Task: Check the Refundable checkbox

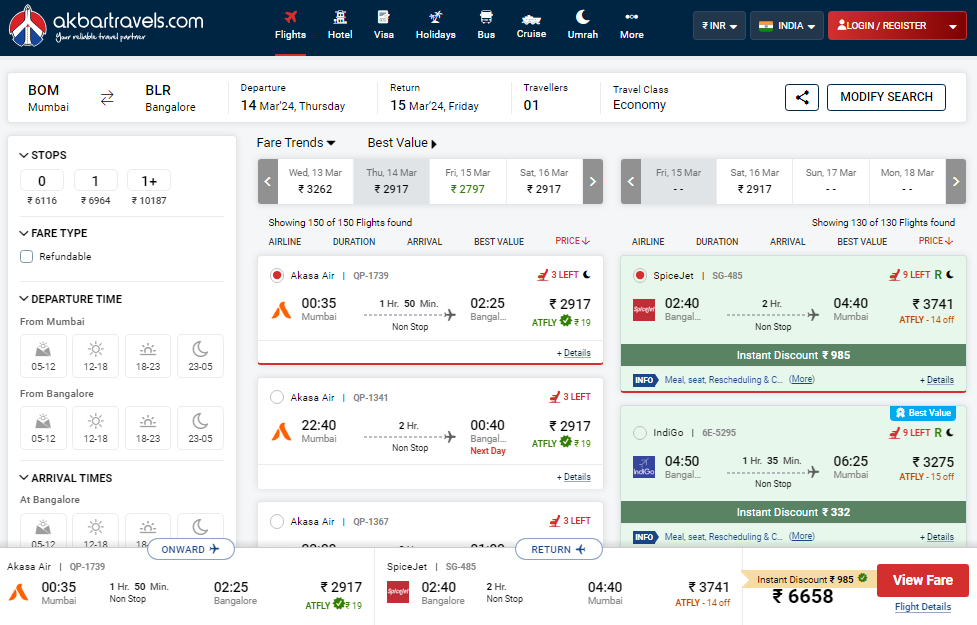Action: (26, 257)
